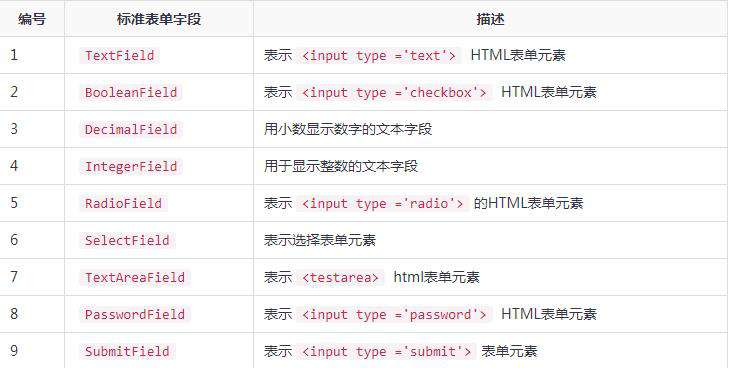Viewport: 729px width, 368px height.
Task: Click description 用小数显示数字的文本字段
Action: 348,129
